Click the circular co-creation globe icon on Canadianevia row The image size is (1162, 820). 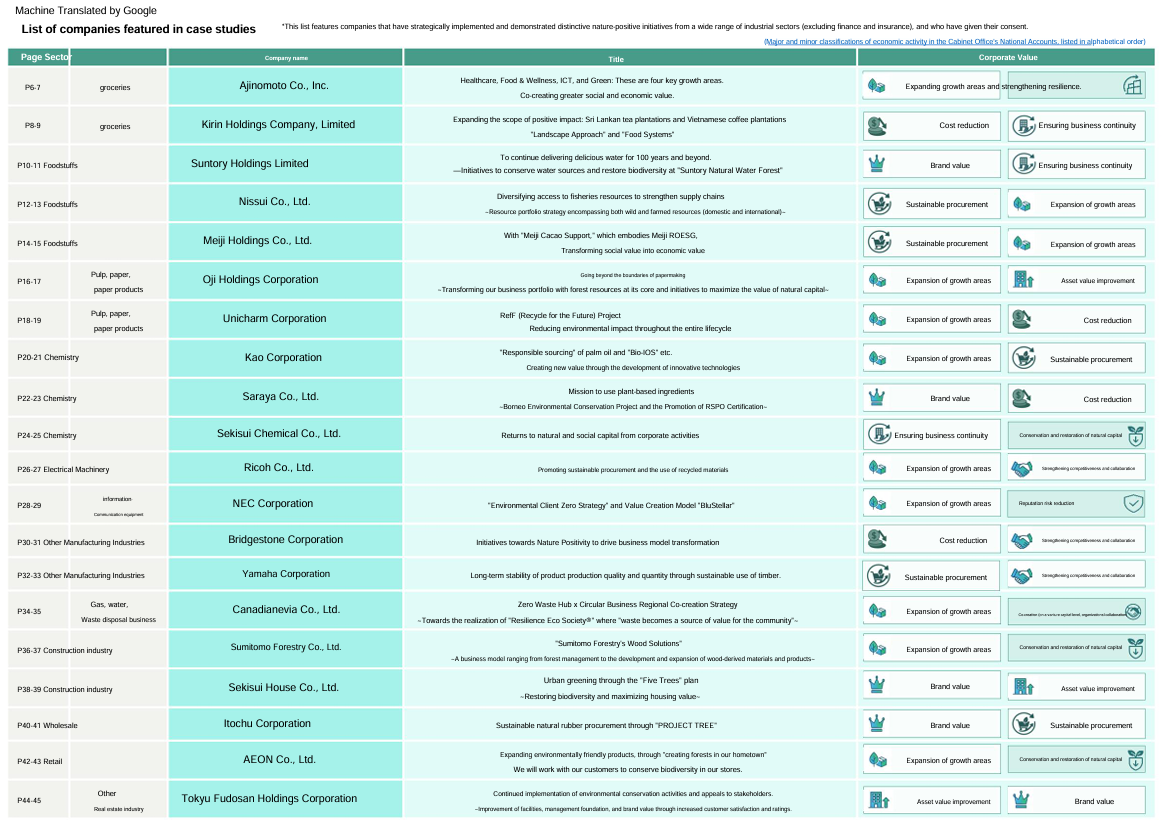[x=1131, y=610]
